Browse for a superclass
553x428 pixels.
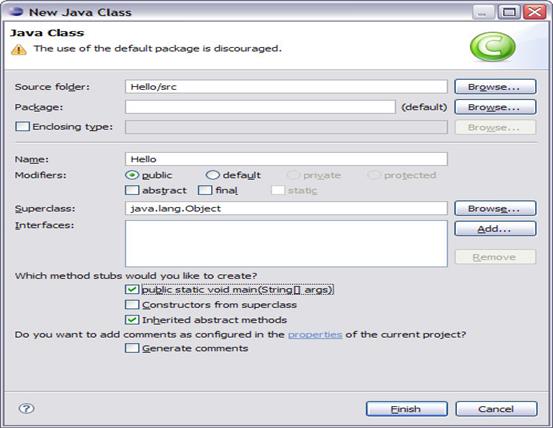[495, 208]
